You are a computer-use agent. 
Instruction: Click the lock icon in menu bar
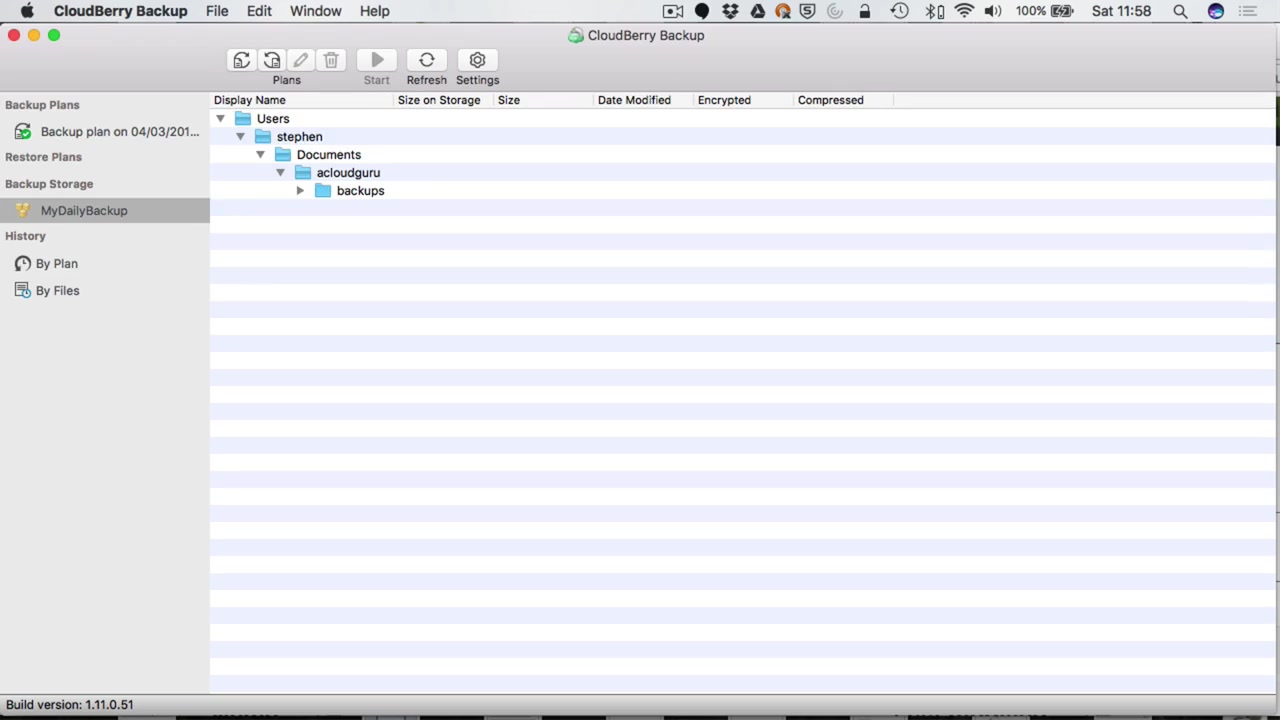(865, 11)
